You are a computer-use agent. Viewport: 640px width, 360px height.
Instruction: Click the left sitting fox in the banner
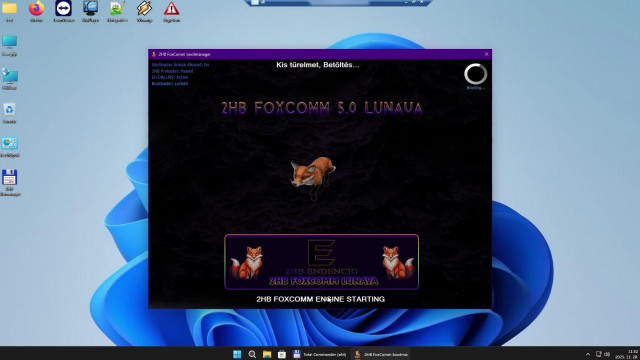click(247, 262)
